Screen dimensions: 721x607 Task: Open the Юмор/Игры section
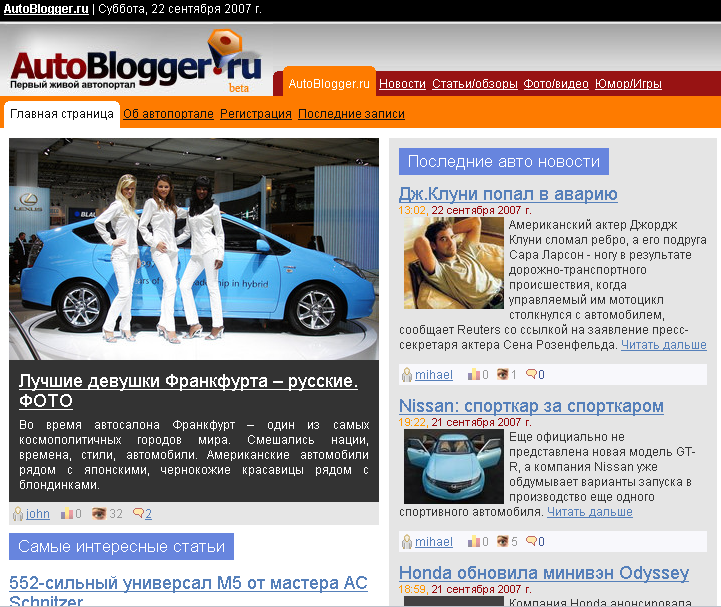[x=628, y=84]
